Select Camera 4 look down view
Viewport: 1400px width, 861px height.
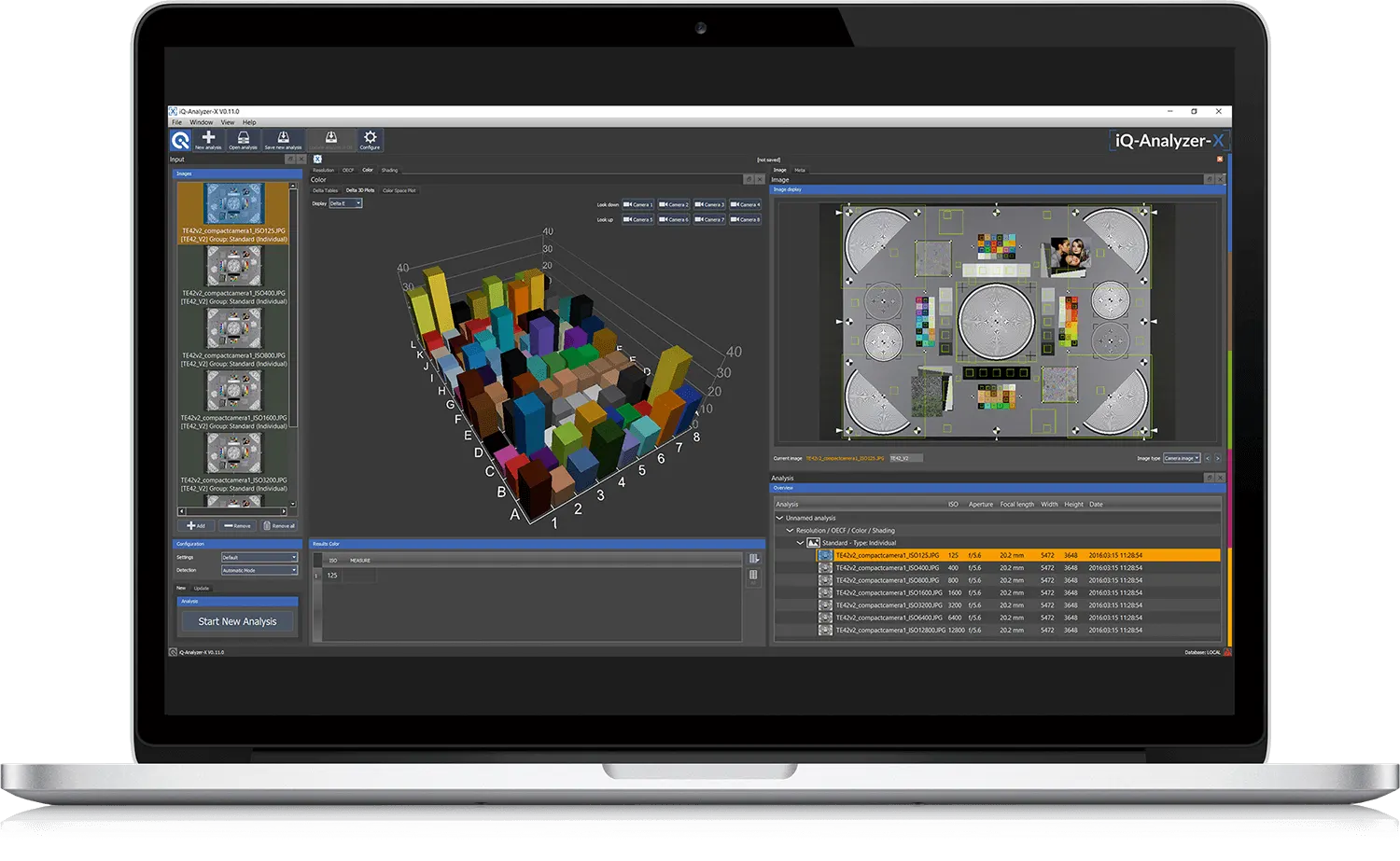coord(745,204)
